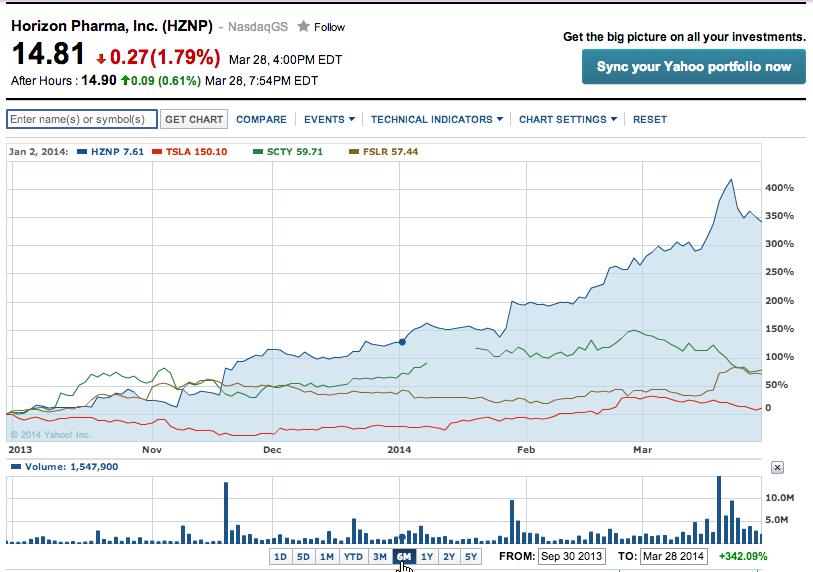Expand the Technical Indicators dropdown

(437, 119)
